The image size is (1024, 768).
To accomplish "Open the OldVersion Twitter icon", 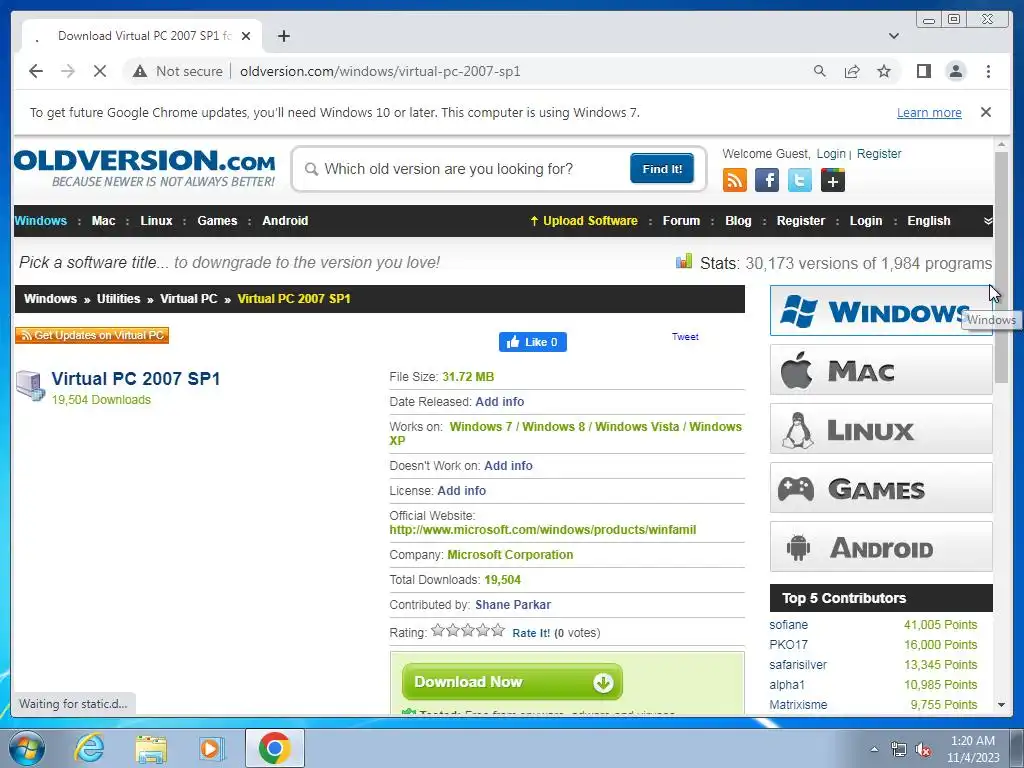I will 799,180.
